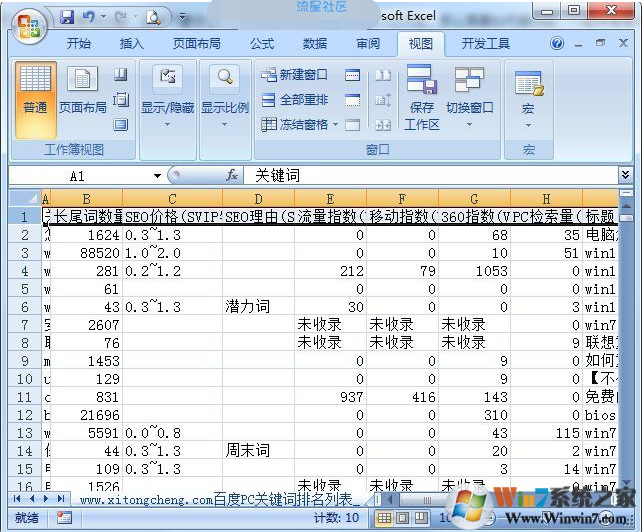Switch to 页面布局 view in workbook views
The height and width of the screenshot is (532, 643).
click(82, 90)
